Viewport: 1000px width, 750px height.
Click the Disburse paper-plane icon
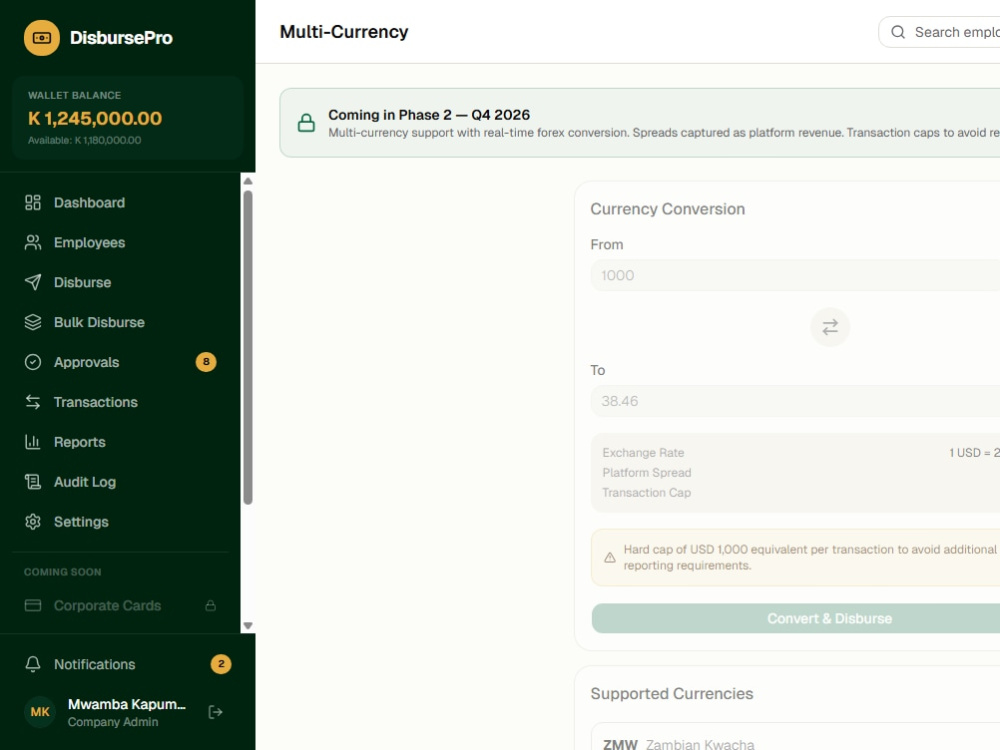click(33, 283)
